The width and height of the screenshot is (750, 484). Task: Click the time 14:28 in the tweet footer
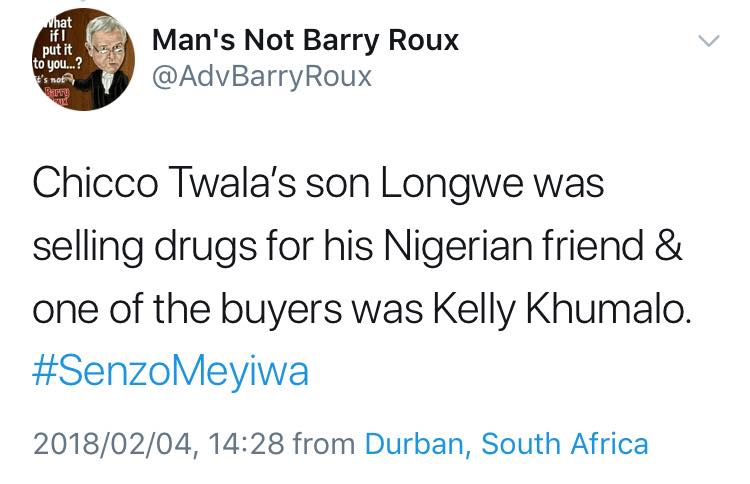point(246,444)
